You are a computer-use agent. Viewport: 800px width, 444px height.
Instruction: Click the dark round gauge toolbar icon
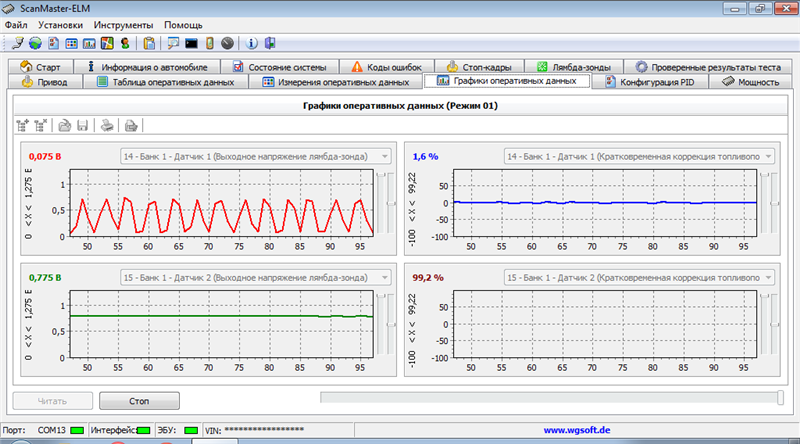[228, 43]
